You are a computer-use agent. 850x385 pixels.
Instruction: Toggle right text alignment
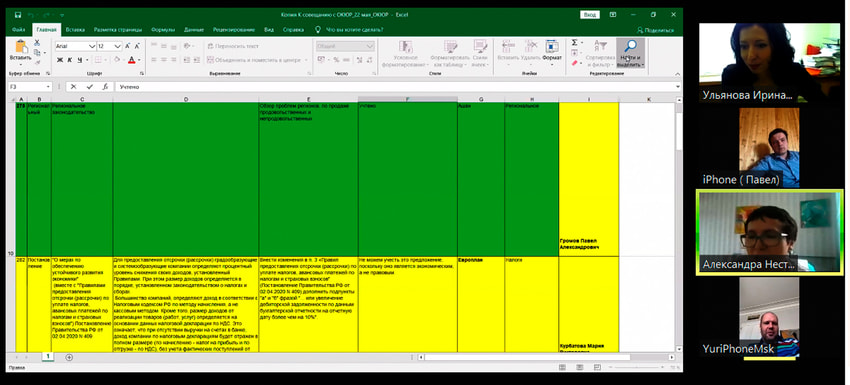click(x=173, y=60)
